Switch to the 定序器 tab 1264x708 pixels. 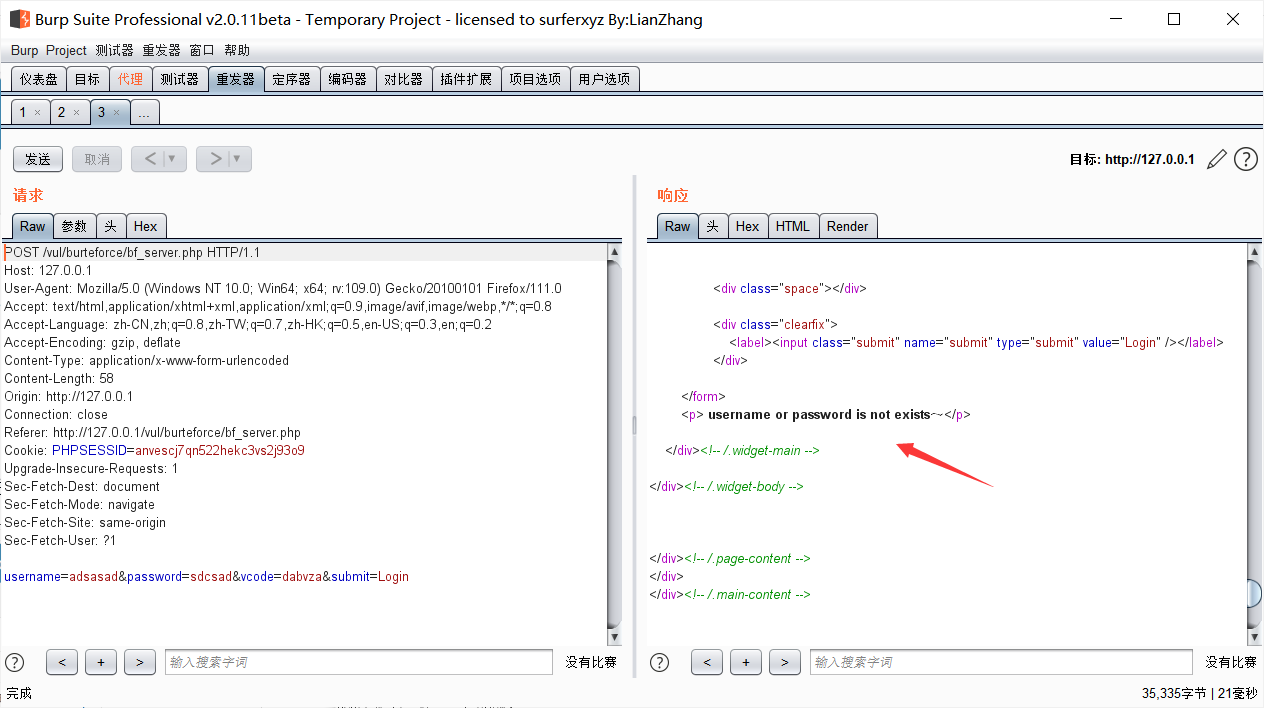coord(292,79)
